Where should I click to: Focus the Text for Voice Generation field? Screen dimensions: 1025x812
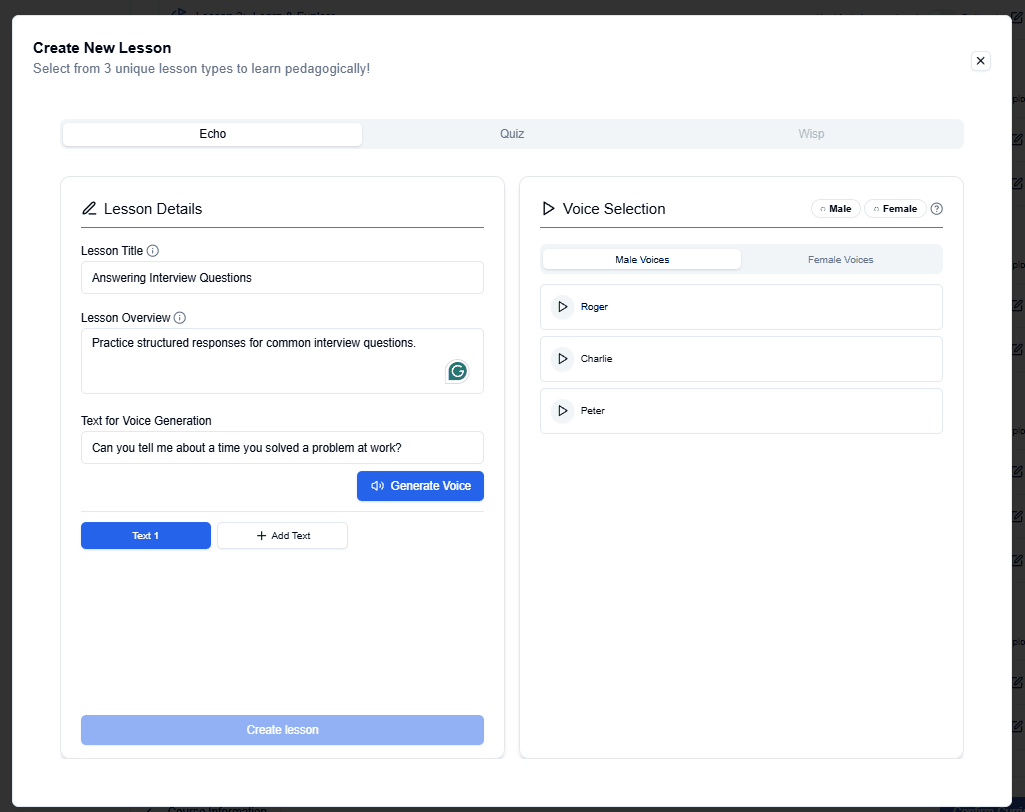282,448
